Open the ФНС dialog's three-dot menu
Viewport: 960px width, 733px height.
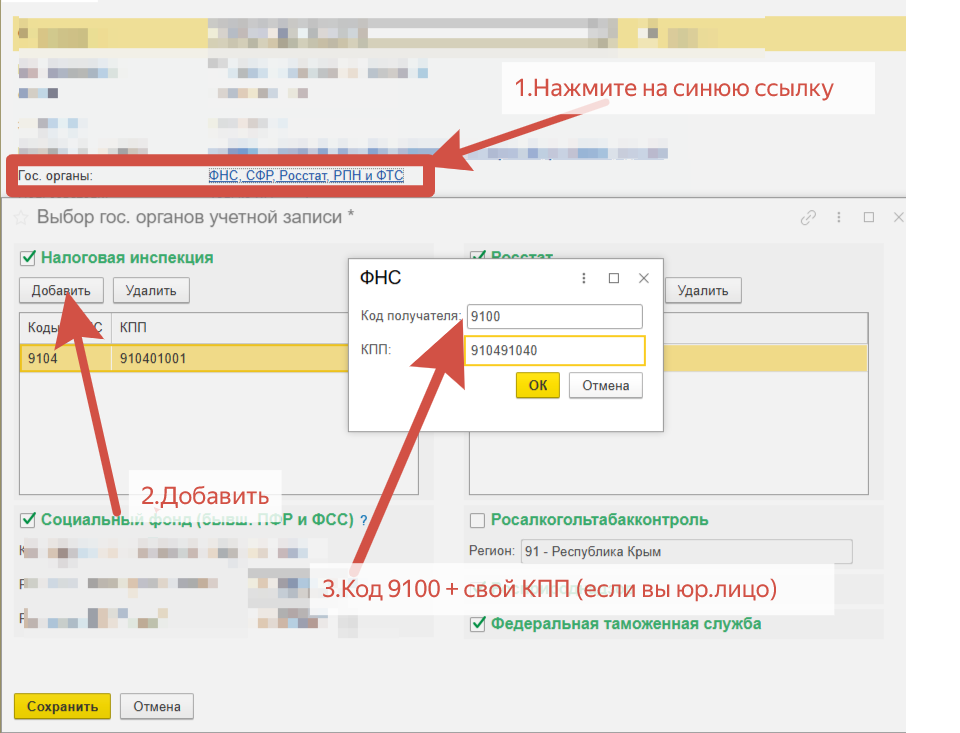tap(584, 279)
